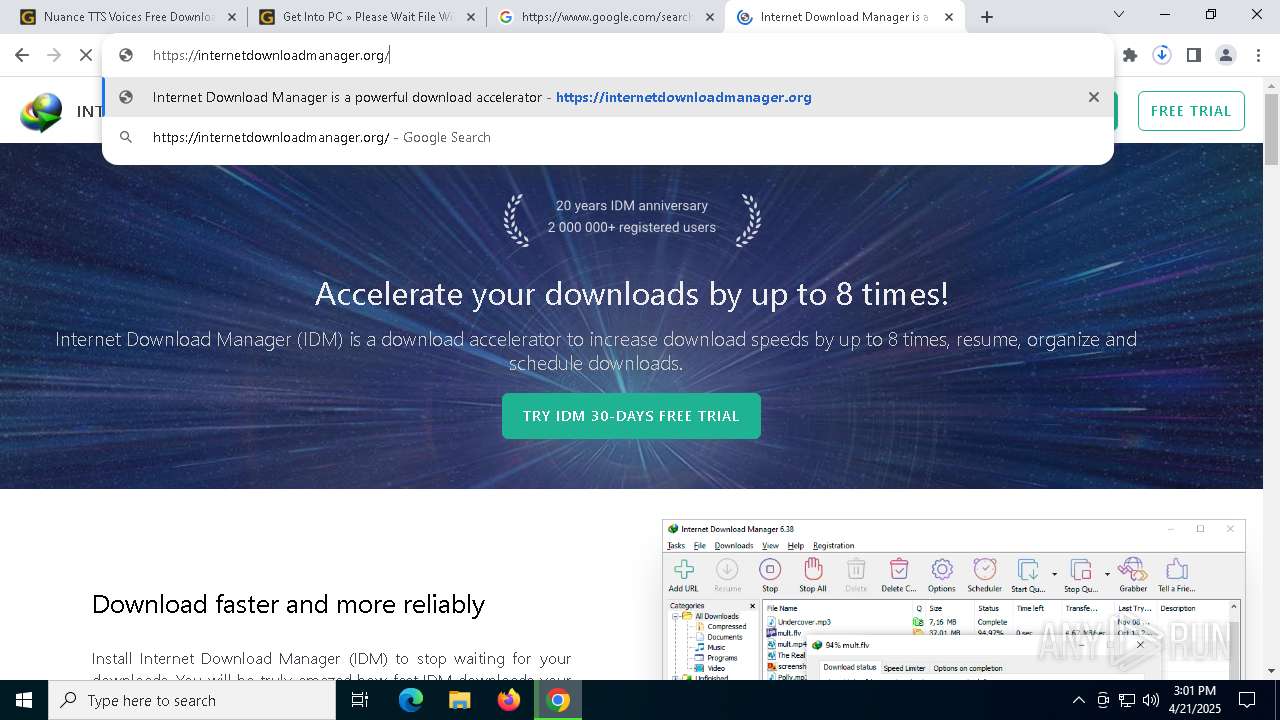Collapse All Downloads tree node in IDM image

pos(676,616)
